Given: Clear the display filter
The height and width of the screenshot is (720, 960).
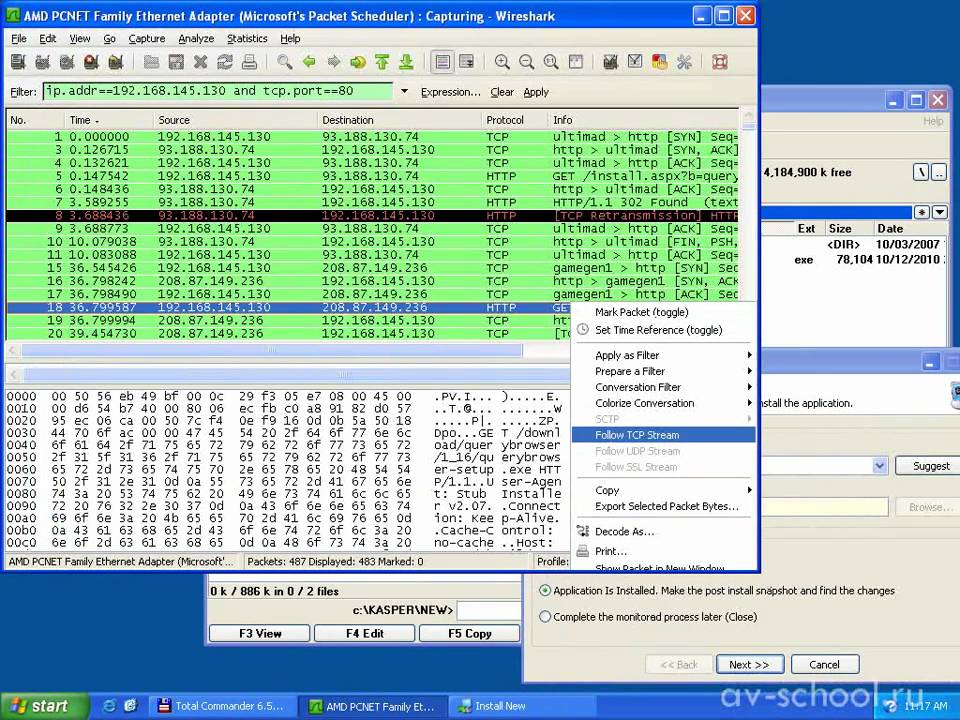Looking at the screenshot, I should [502, 92].
